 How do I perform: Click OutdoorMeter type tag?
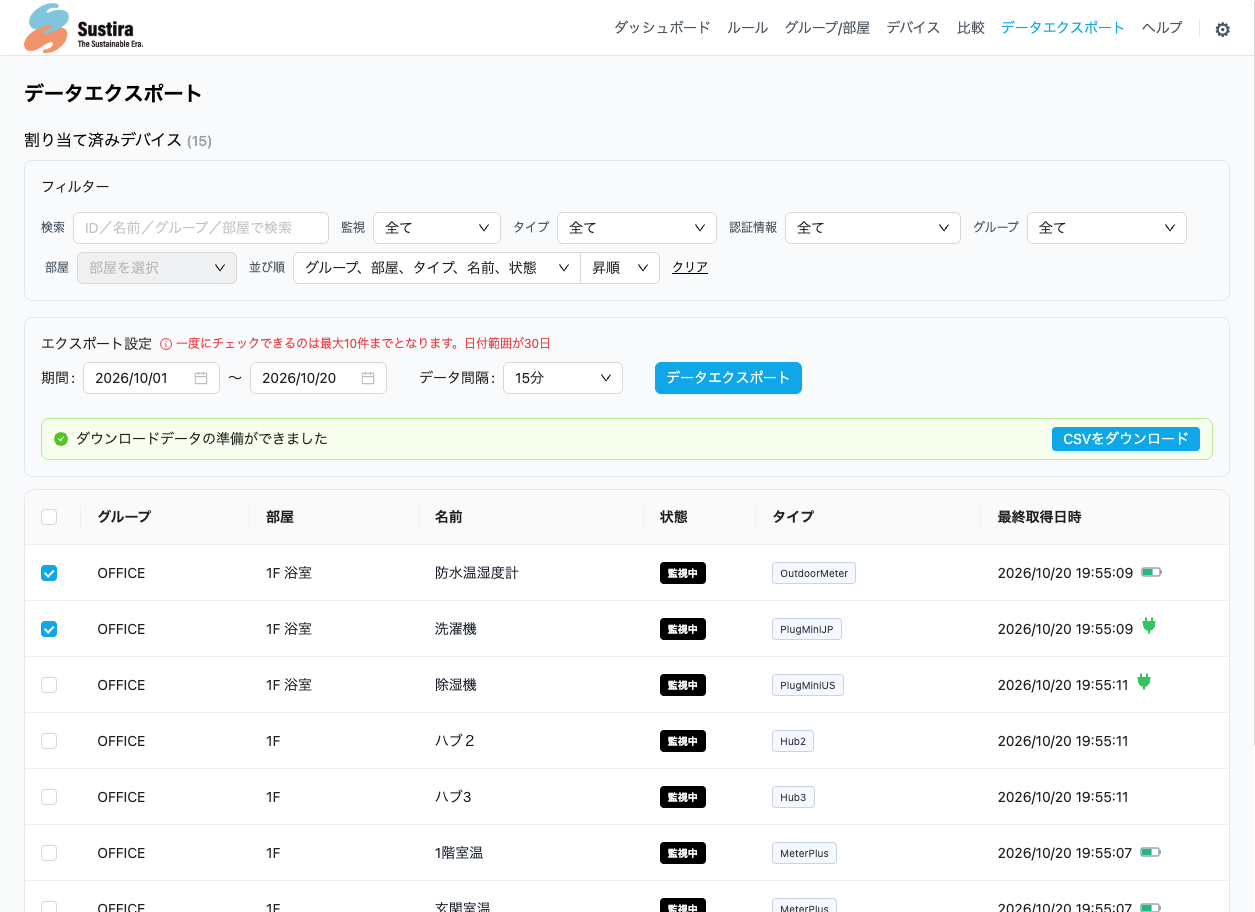[814, 573]
